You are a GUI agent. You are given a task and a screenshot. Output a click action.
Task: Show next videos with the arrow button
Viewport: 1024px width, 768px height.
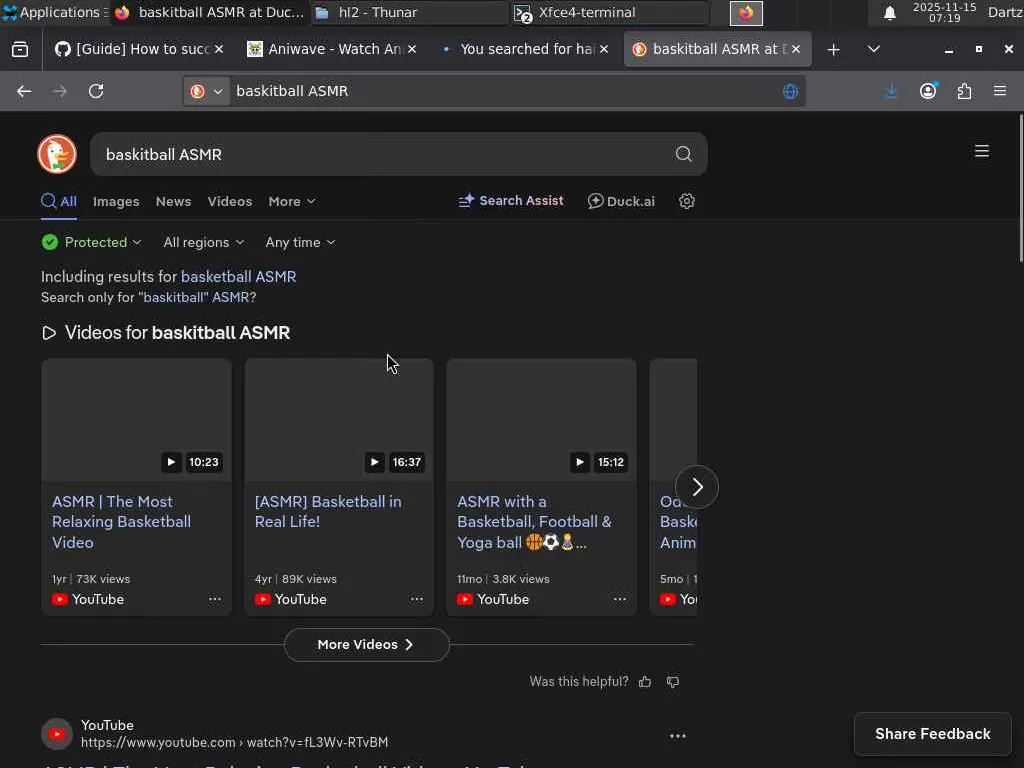coord(697,487)
